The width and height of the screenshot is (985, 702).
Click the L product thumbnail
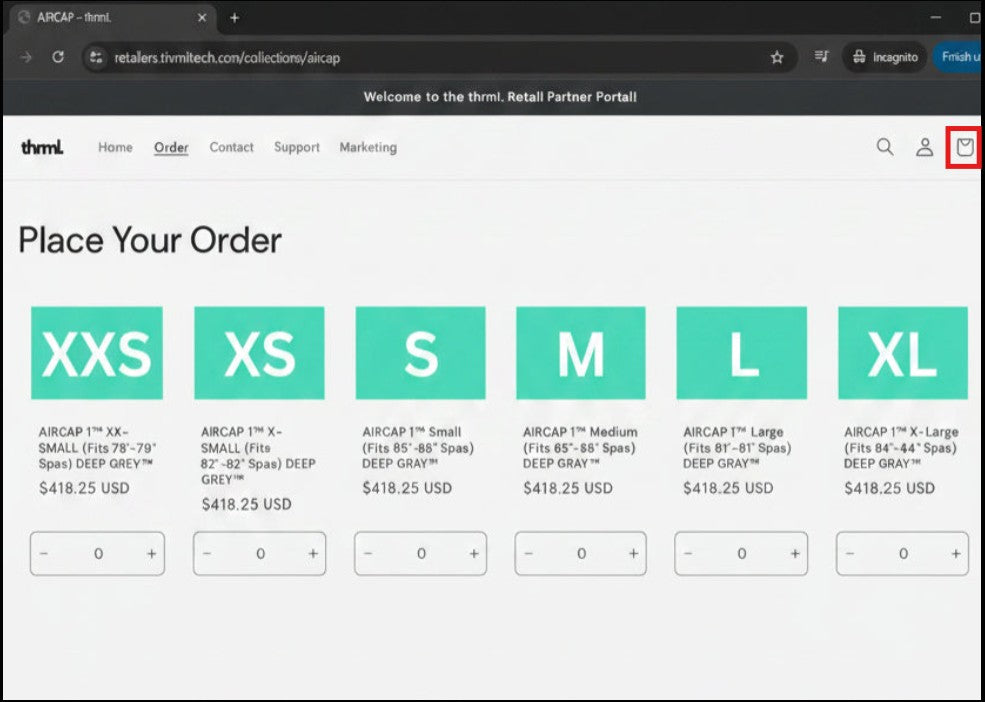pyautogui.click(x=741, y=353)
